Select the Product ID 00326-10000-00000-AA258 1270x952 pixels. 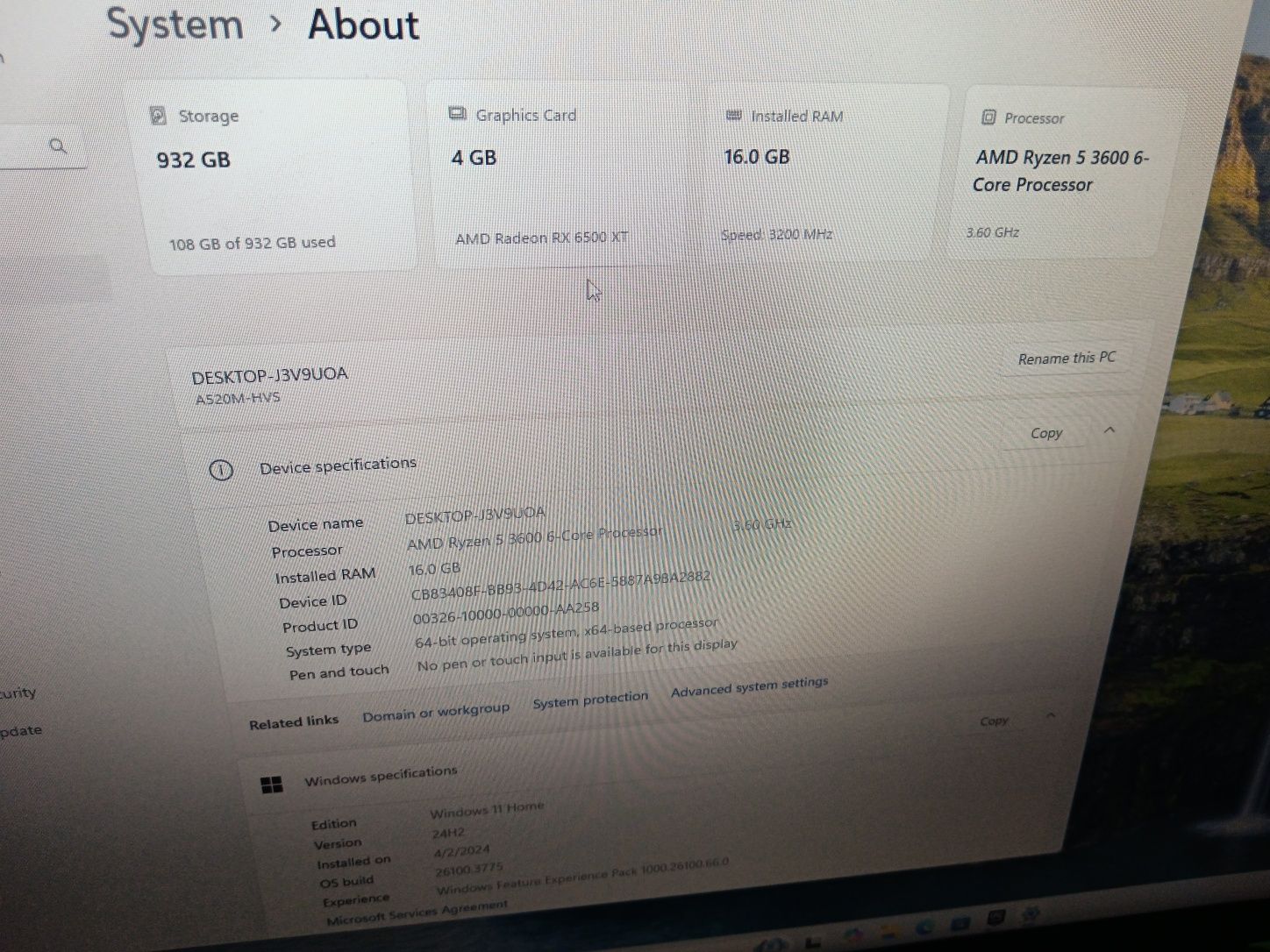click(506, 612)
